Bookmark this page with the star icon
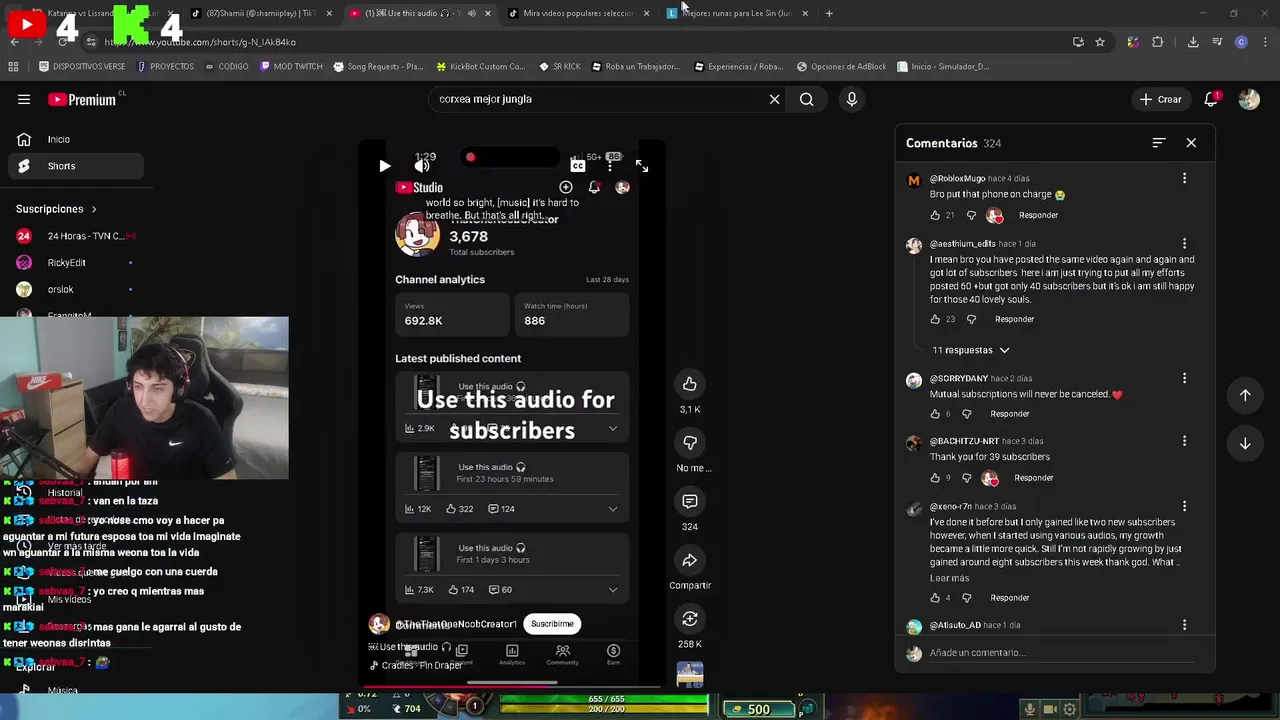This screenshot has width=1280, height=720. [1100, 42]
